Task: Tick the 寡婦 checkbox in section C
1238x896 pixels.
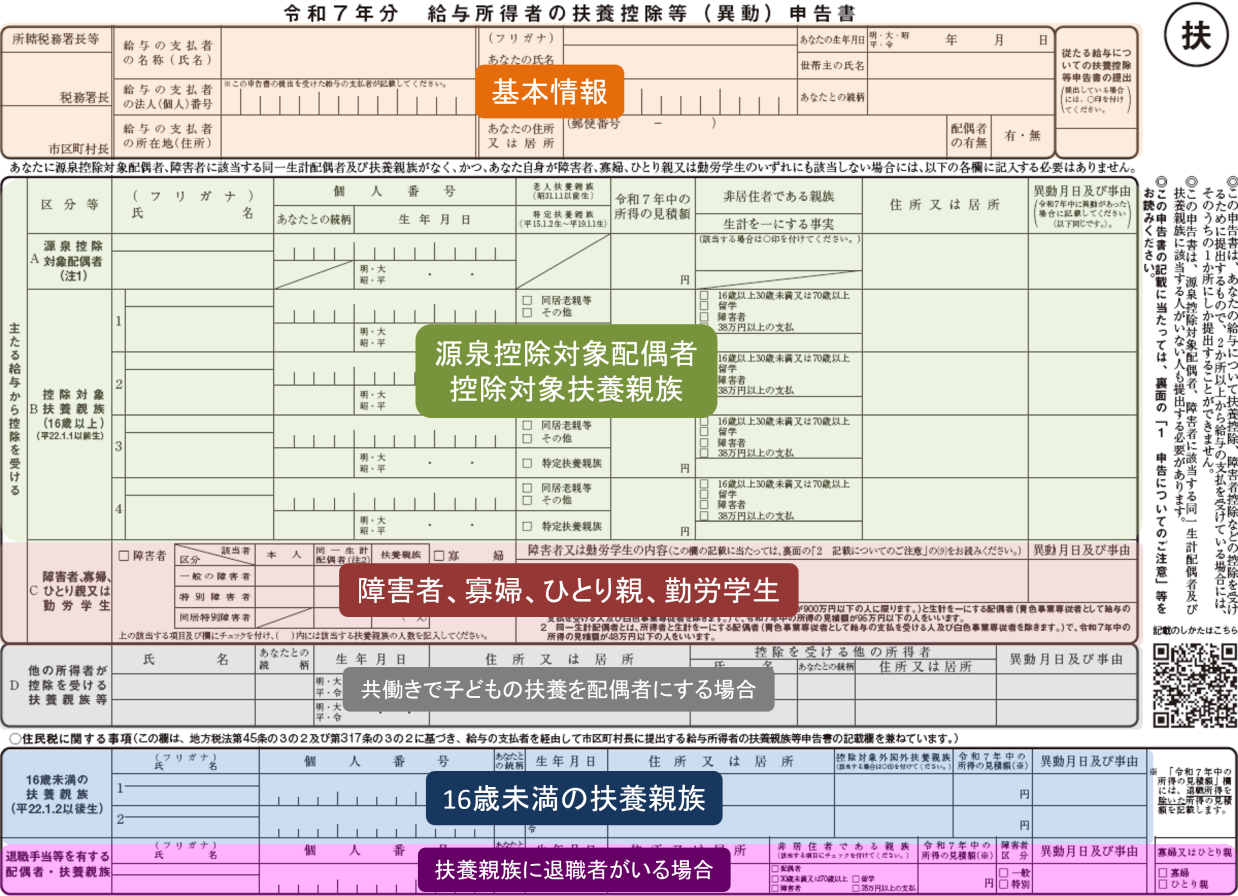Action: 439,555
